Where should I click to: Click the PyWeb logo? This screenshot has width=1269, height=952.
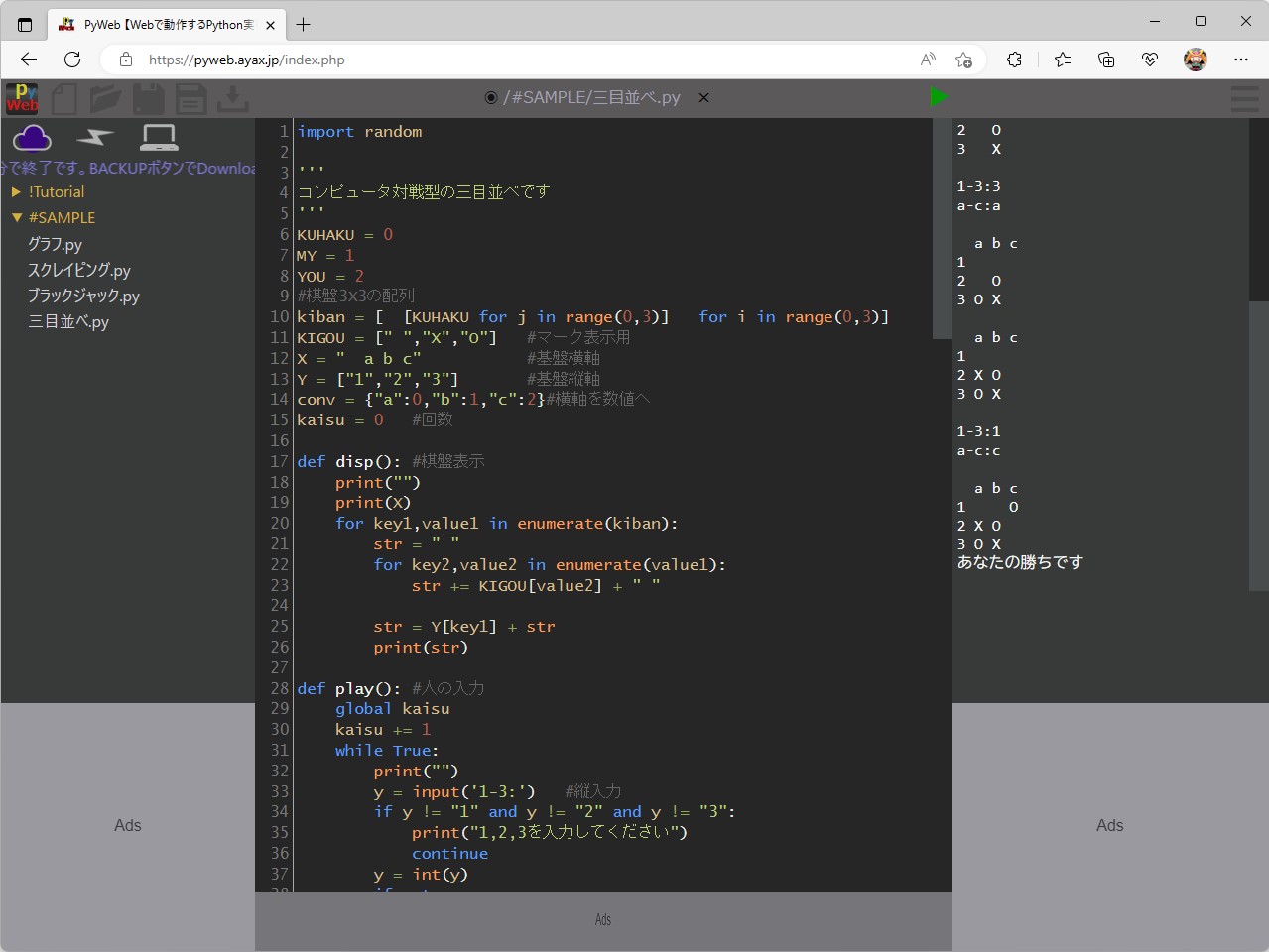point(21,98)
